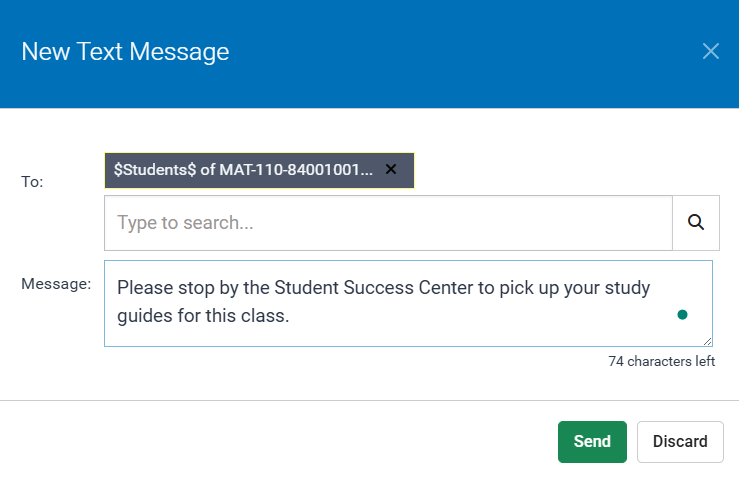Select the $Students$ of MAT-110 recipient tag
This screenshot has height=481, width=739.
[243, 170]
